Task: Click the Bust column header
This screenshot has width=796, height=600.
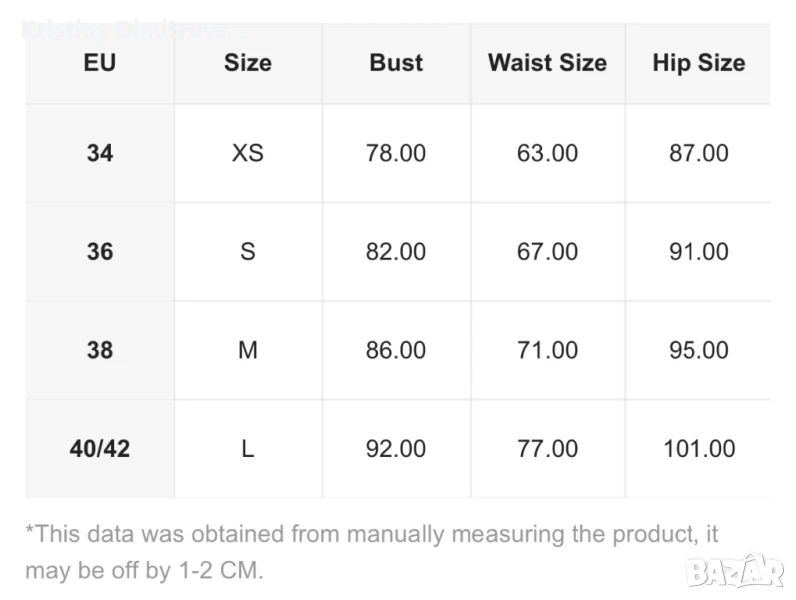Action: 396,63
